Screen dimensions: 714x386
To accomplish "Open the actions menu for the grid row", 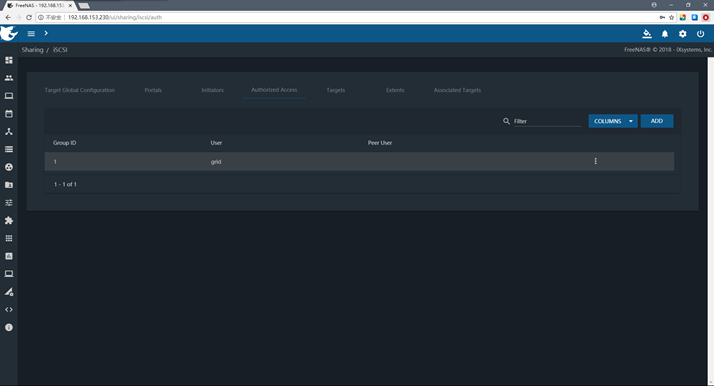I will (596, 161).
